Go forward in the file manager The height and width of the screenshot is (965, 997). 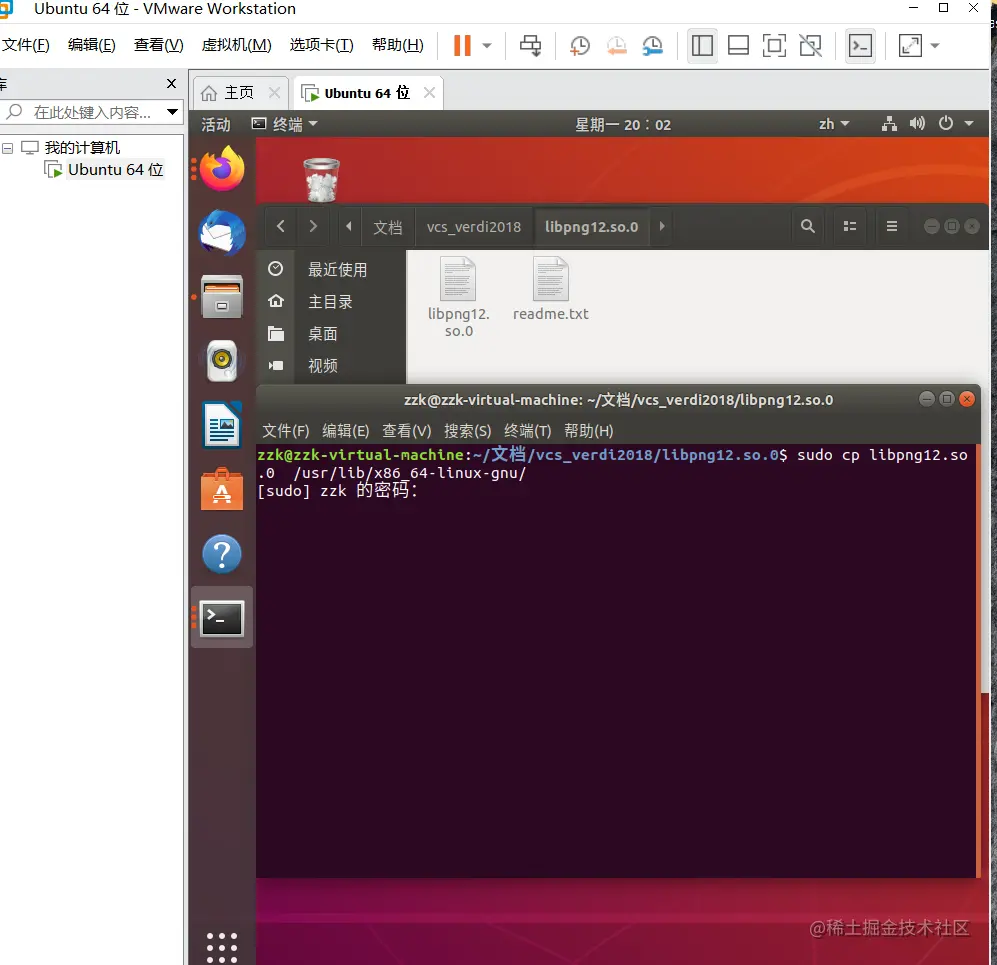313,226
